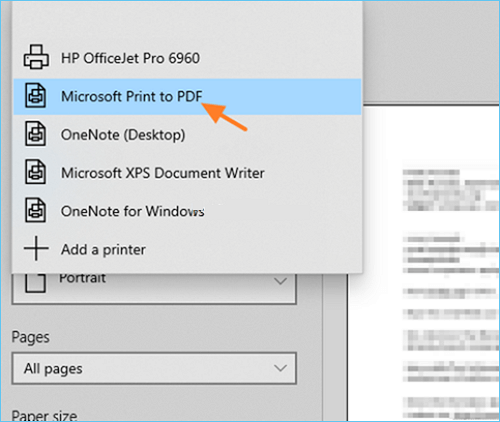Click the Microsoft XPS Document Writer icon

point(35,172)
